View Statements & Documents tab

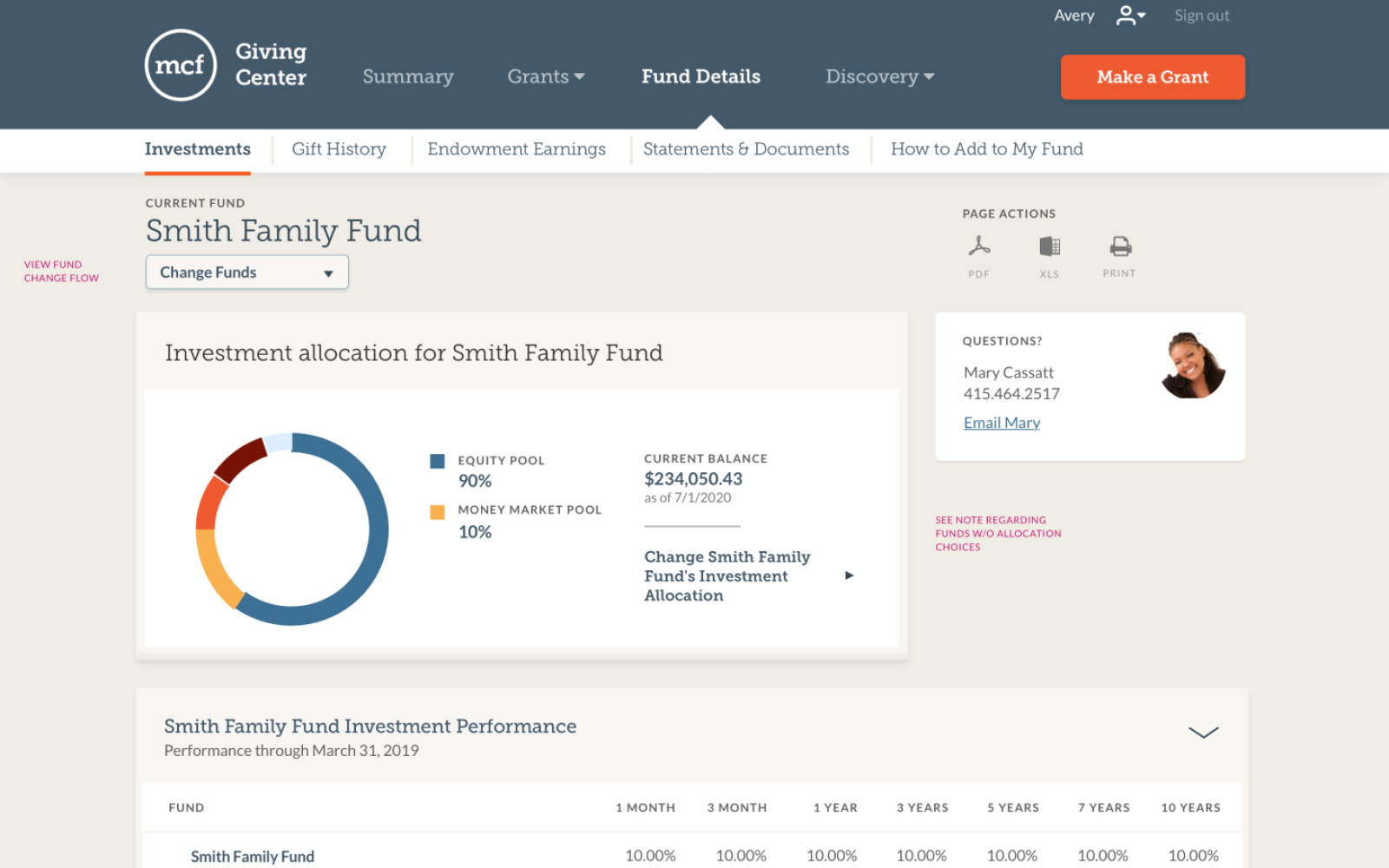coord(746,149)
